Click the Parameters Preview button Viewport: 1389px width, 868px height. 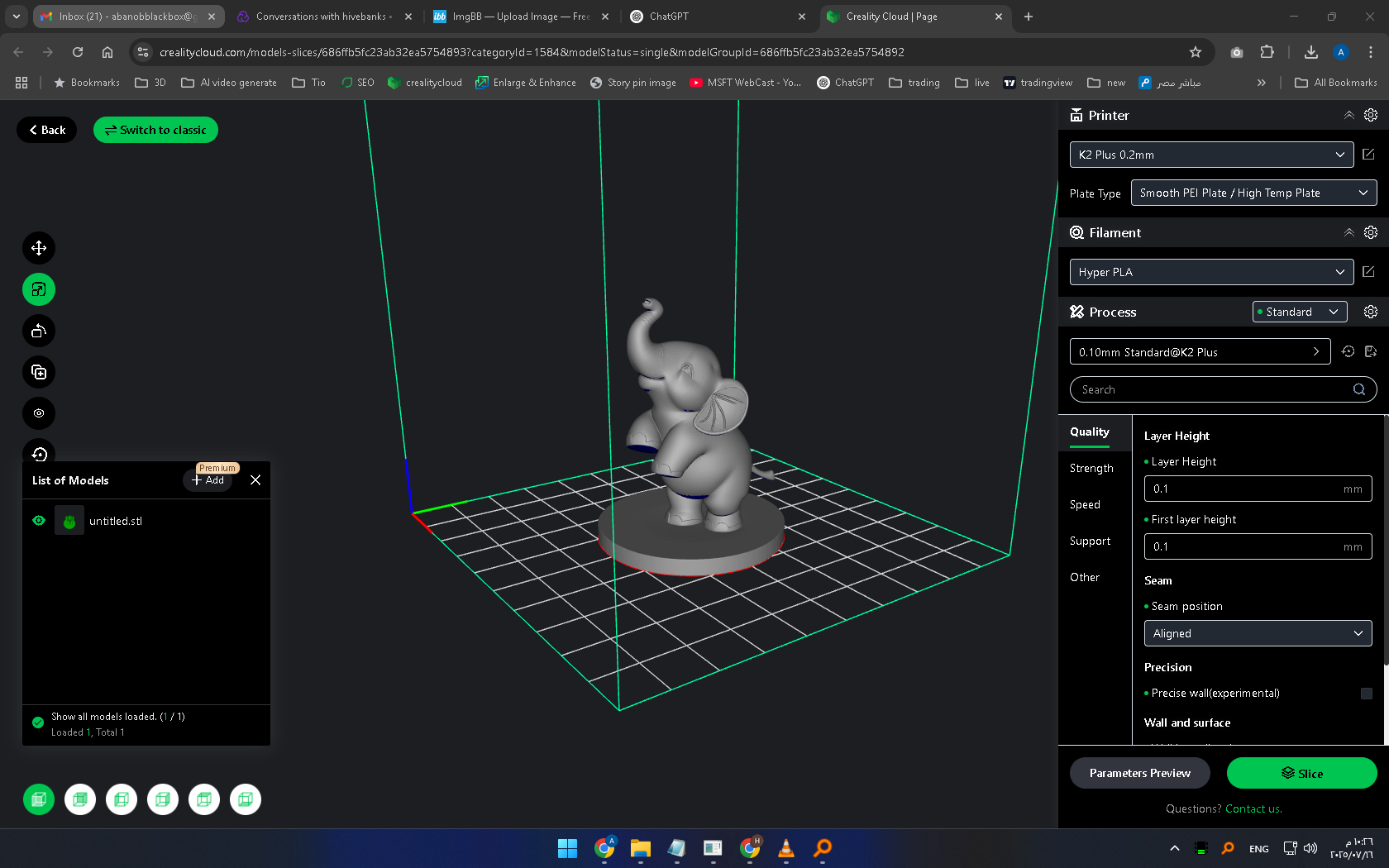pos(1140,773)
